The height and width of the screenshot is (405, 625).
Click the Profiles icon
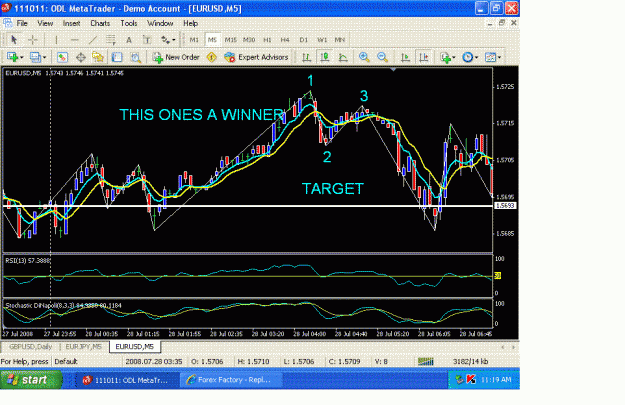pyautogui.click(x=35, y=57)
